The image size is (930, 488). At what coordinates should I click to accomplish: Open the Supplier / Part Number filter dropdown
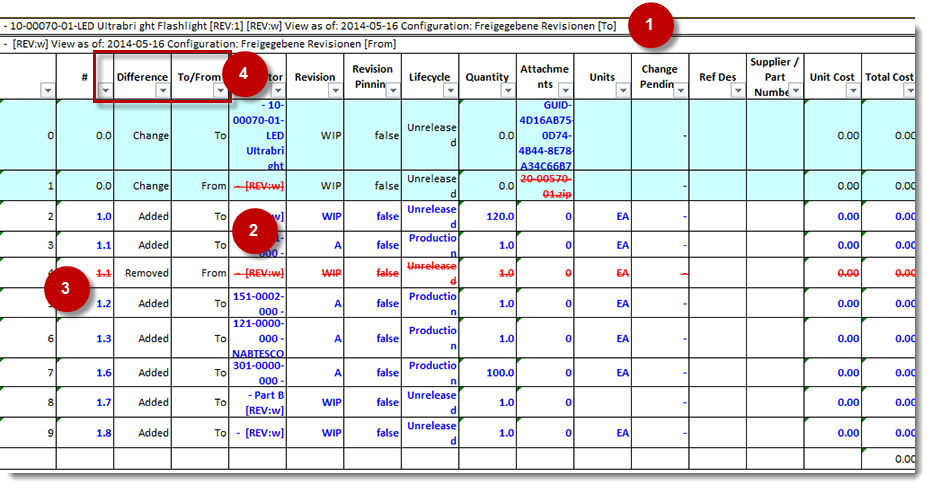tap(795, 91)
